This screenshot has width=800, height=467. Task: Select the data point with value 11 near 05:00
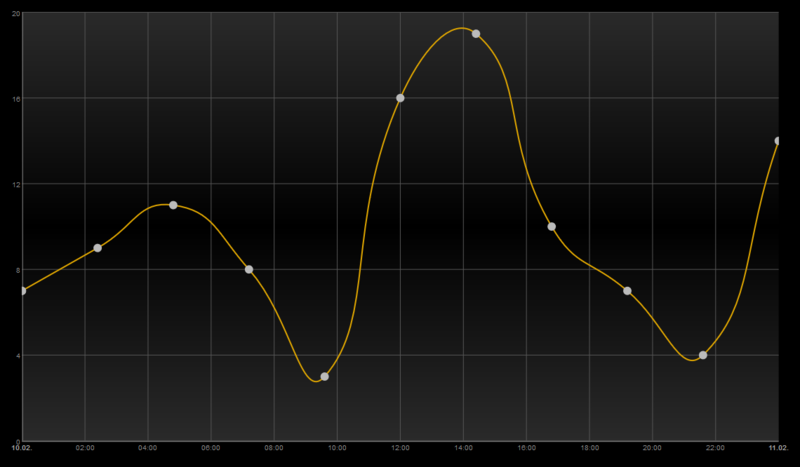(173, 205)
